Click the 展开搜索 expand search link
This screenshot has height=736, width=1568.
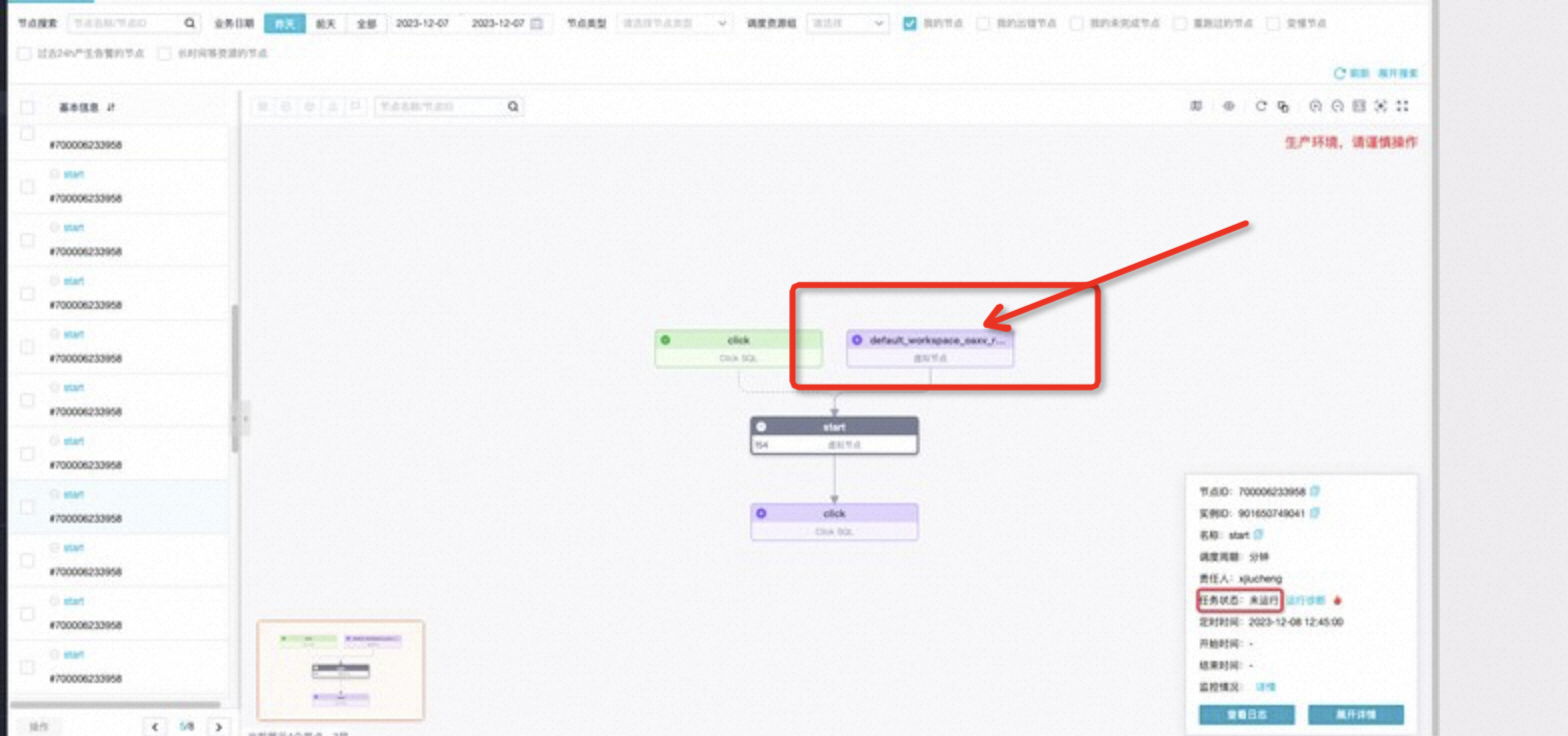coord(1398,74)
